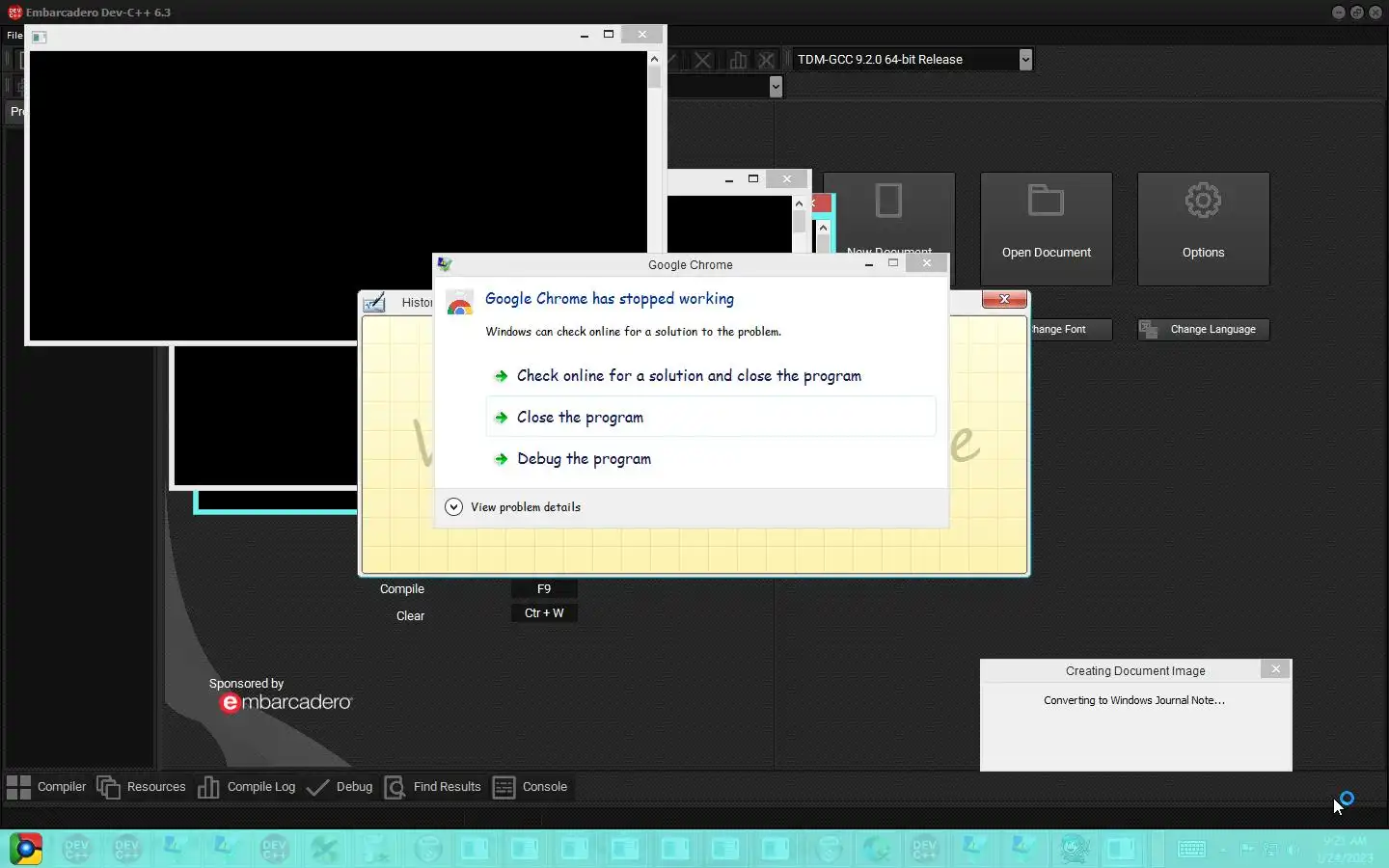The height and width of the screenshot is (868, 1389).
Task: Click the Chrome icon on the taskbar
Action: tap(26, 849)
